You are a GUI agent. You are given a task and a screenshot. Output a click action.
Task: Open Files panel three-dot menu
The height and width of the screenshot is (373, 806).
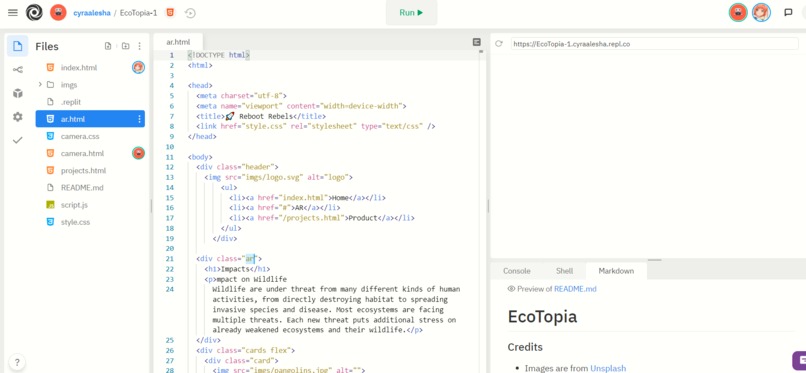point(140,46)
